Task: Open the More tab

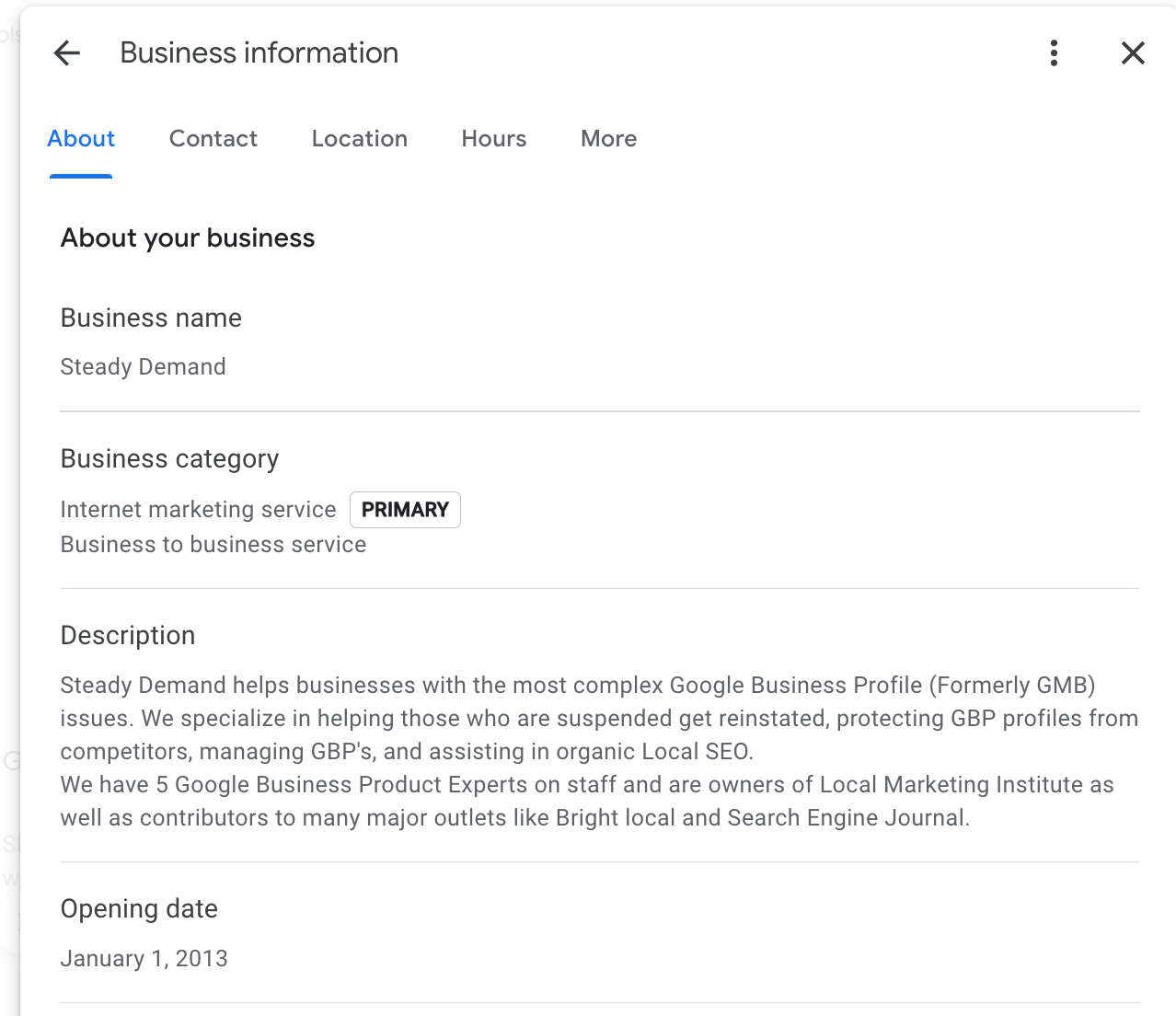Action: click(609, 139)
